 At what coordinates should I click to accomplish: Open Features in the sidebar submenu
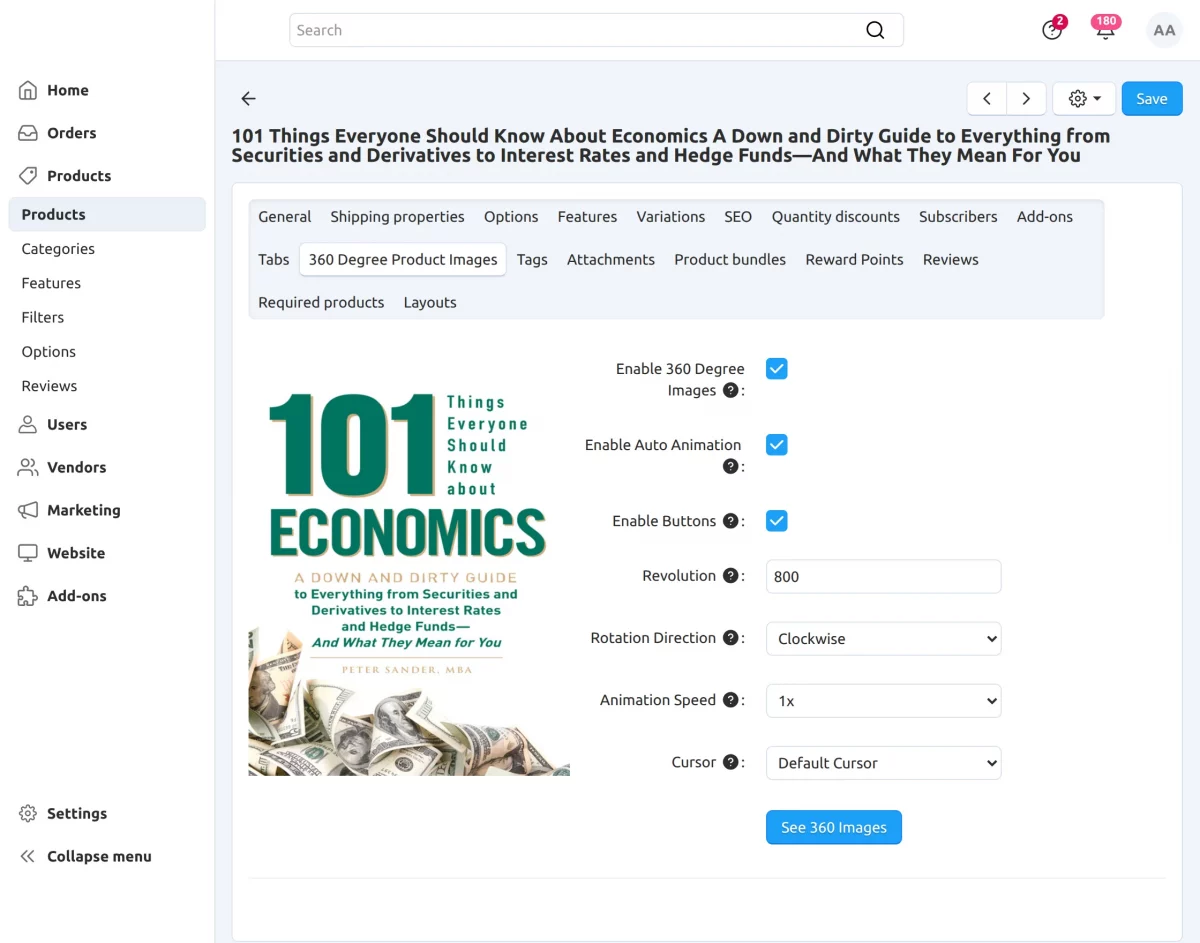coord(51,283)
